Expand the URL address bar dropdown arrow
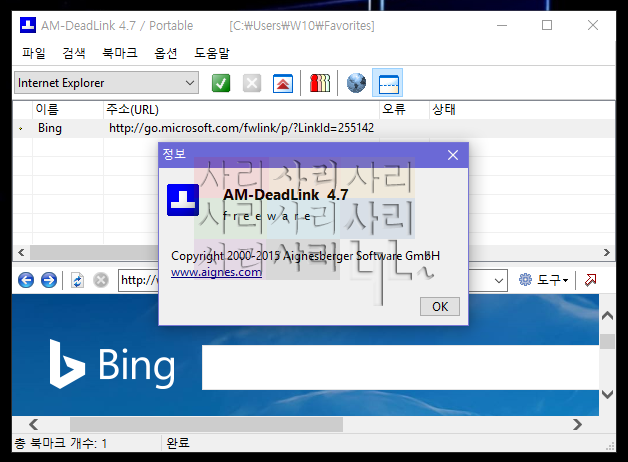 (x=499, y=280)
